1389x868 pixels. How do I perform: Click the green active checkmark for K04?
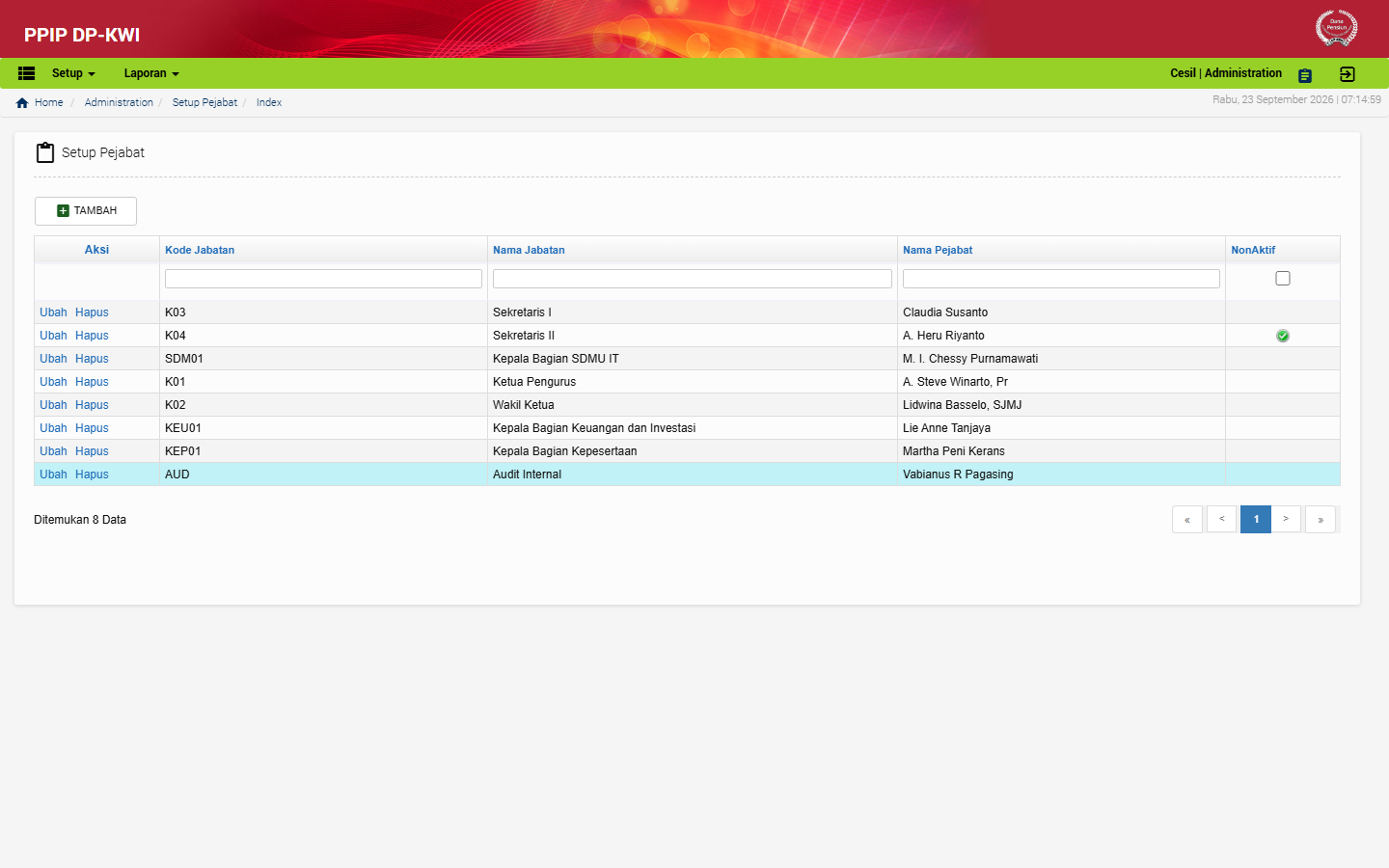1283,336
